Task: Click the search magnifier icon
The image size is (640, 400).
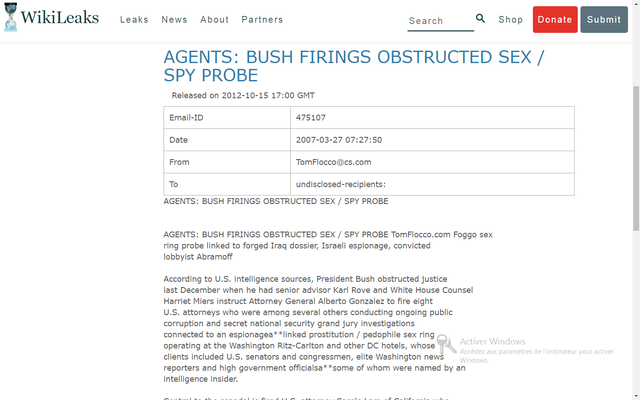Action: 480,18
